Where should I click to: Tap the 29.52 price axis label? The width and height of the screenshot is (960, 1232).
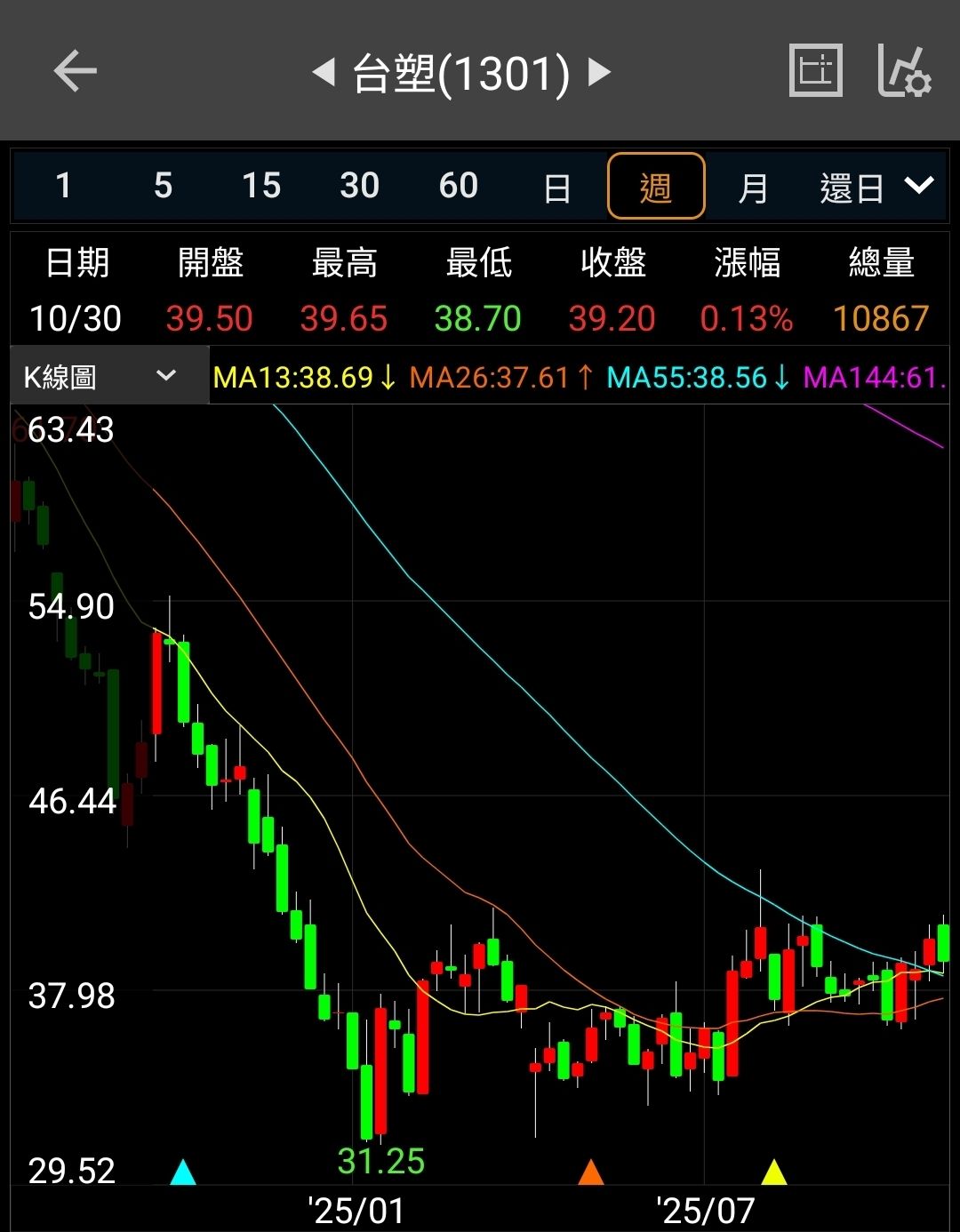[71, 1171]
